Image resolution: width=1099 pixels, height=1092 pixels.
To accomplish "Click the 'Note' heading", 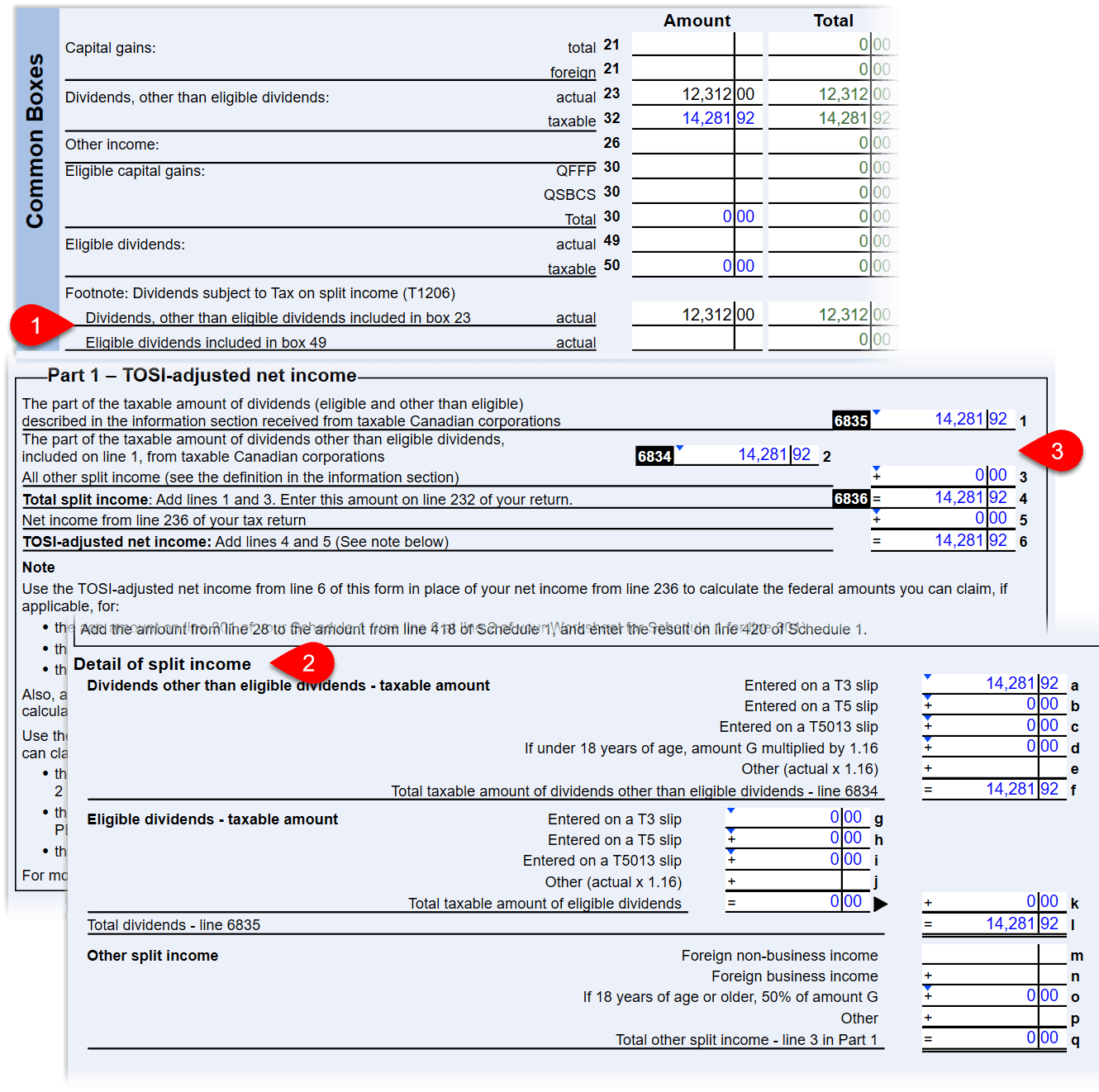I will click(x=39, y=567).
